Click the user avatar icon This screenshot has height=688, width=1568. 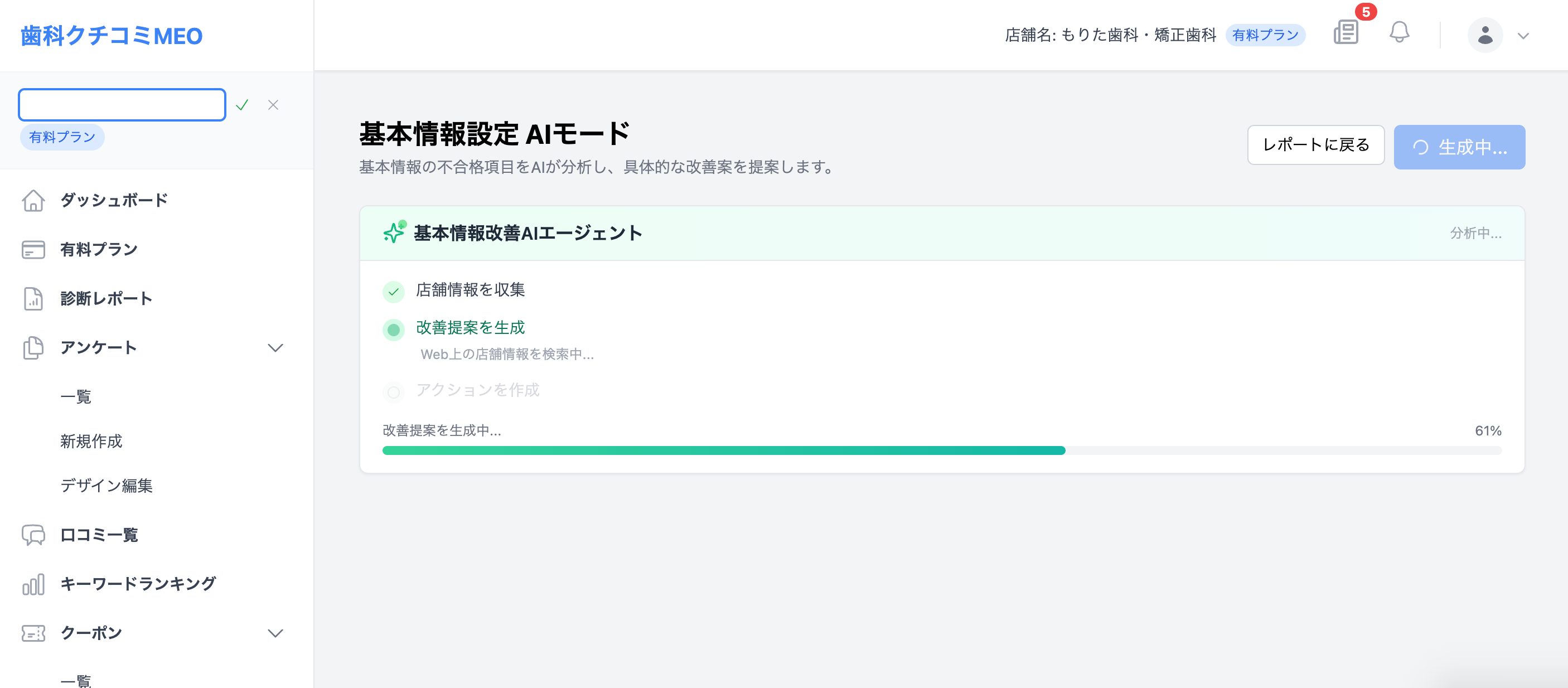point(1484,35)
